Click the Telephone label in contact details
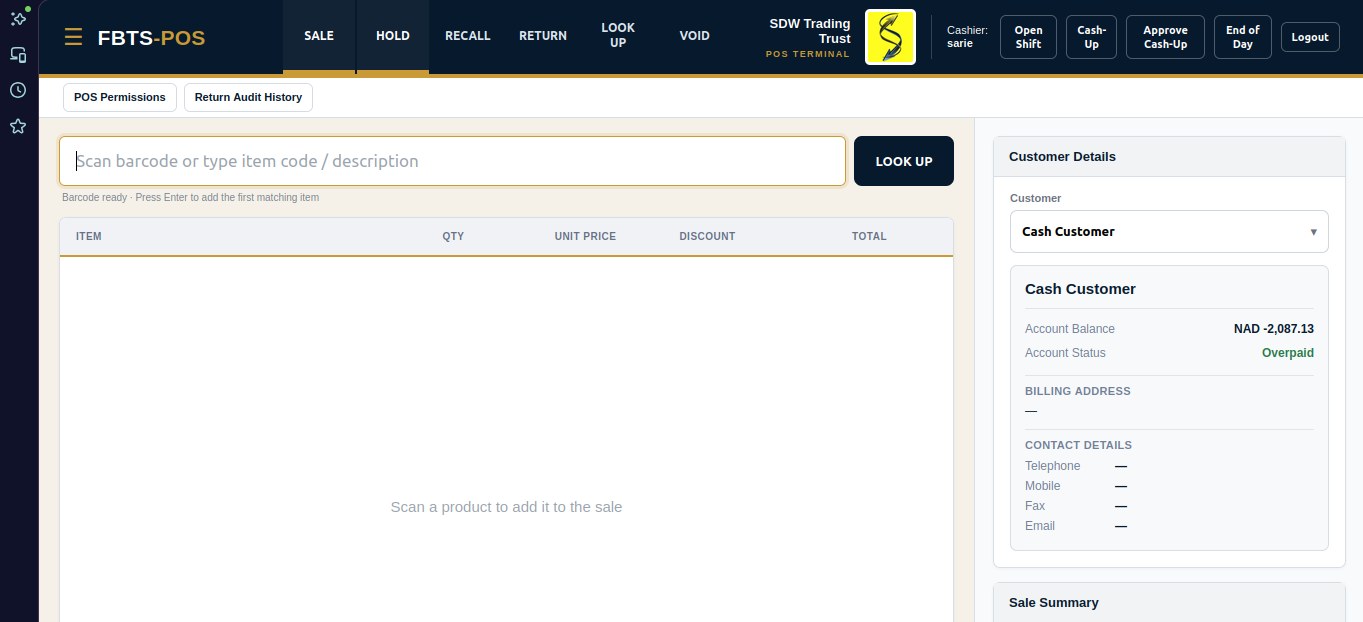1363x622 pixels. tap(1053, 466)
